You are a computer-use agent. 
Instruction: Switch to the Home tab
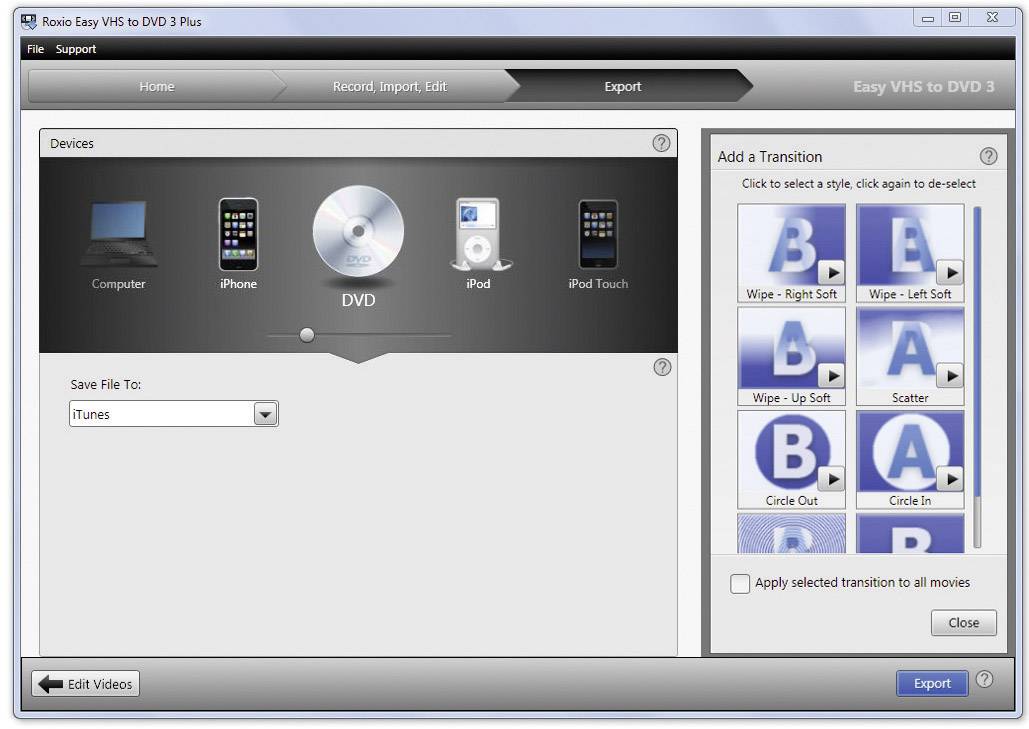click(156, 87)
